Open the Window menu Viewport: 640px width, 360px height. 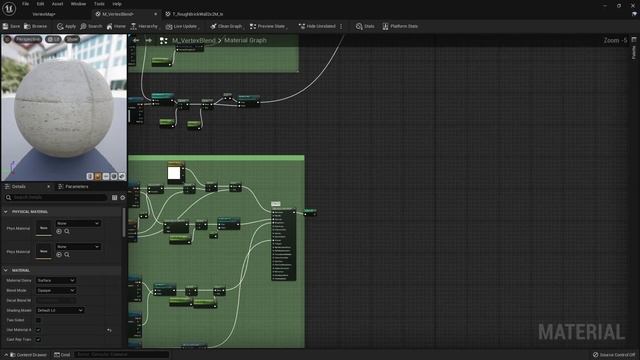(x=78, y=4)
